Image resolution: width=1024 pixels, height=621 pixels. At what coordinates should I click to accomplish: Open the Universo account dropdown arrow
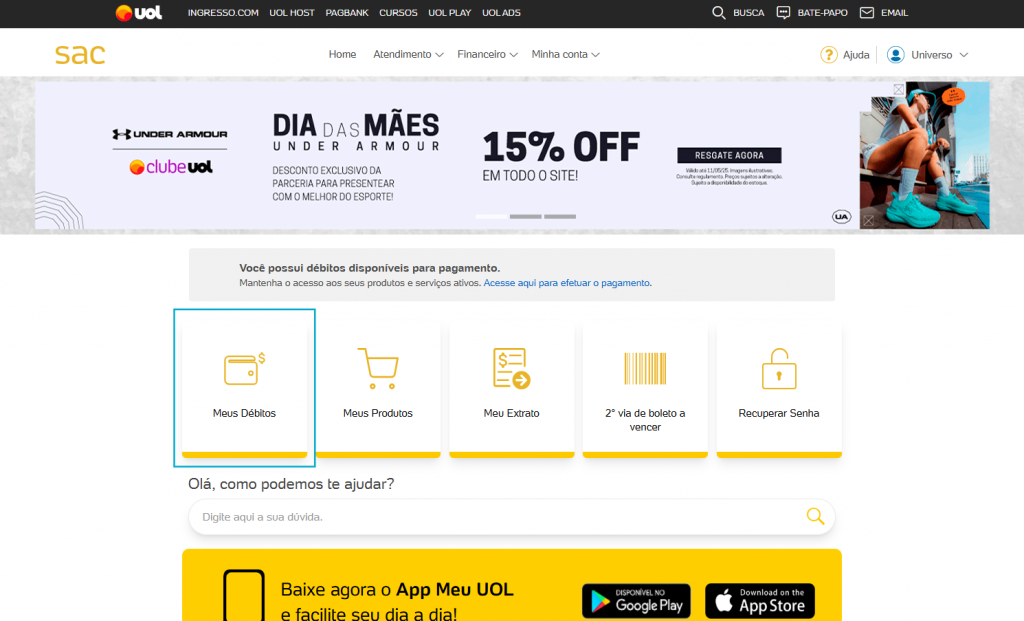click(x=963, y=55)
